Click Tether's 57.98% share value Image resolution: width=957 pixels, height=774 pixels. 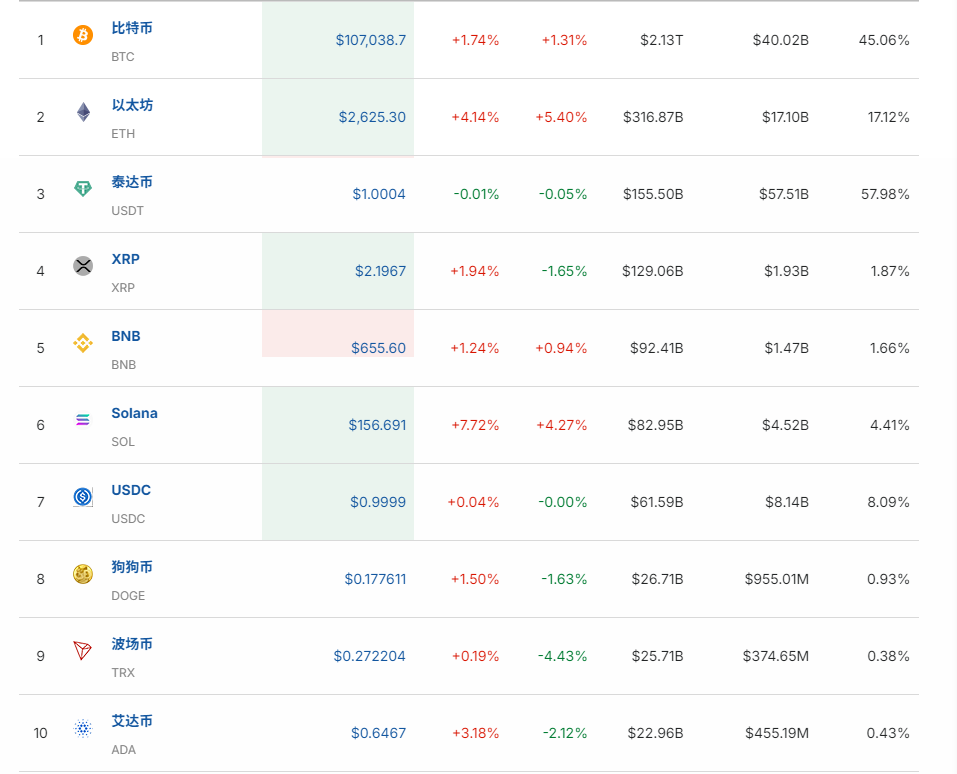886,194
